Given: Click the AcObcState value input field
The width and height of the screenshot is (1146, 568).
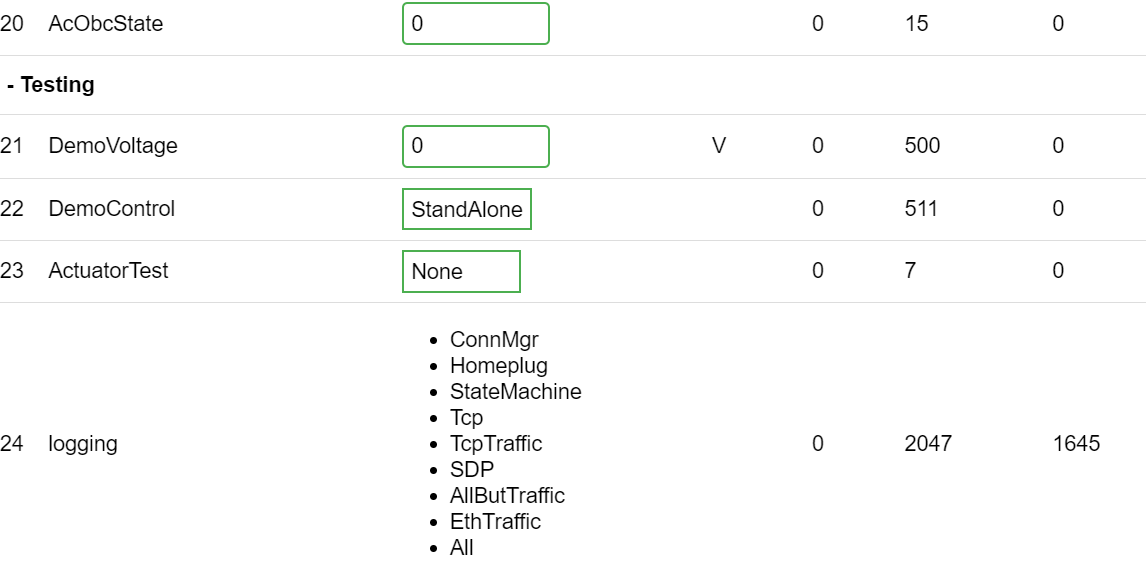Looking at the screenshot, I should pyautogui.click(x=475, y=24).
